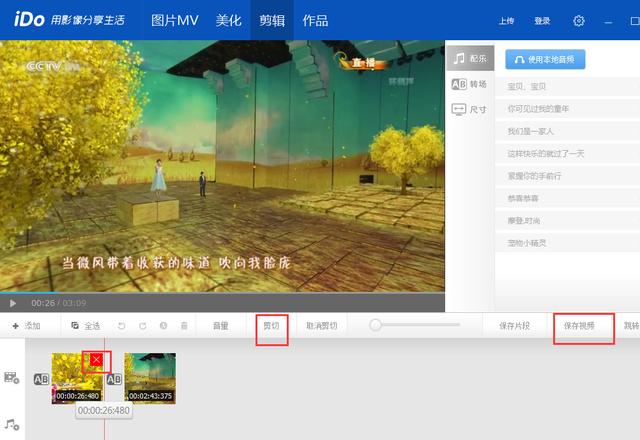Open the 图片MV tab
The width and height of the screenshot is (640, 440).
coord(175,20)
